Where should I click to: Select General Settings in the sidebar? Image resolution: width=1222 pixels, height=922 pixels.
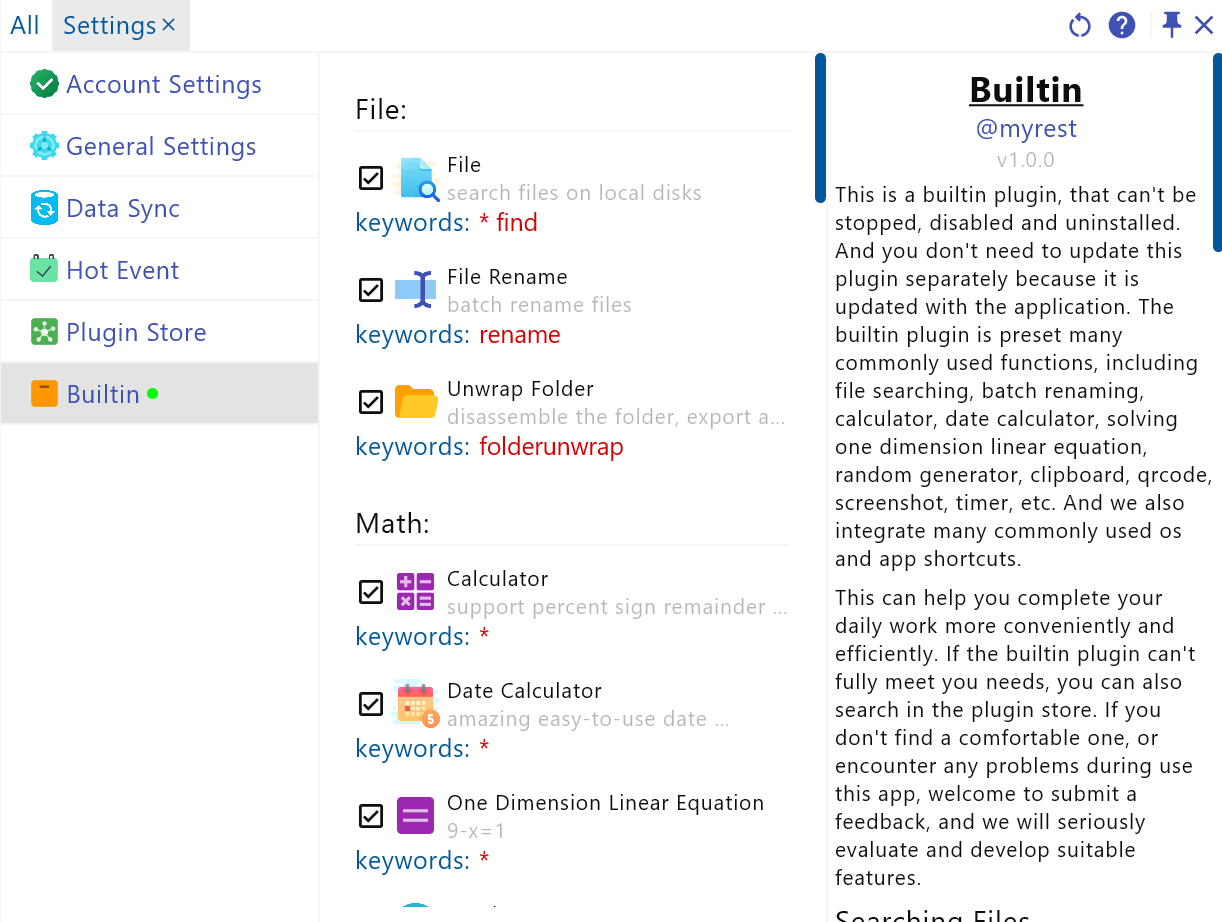[161, 147]
